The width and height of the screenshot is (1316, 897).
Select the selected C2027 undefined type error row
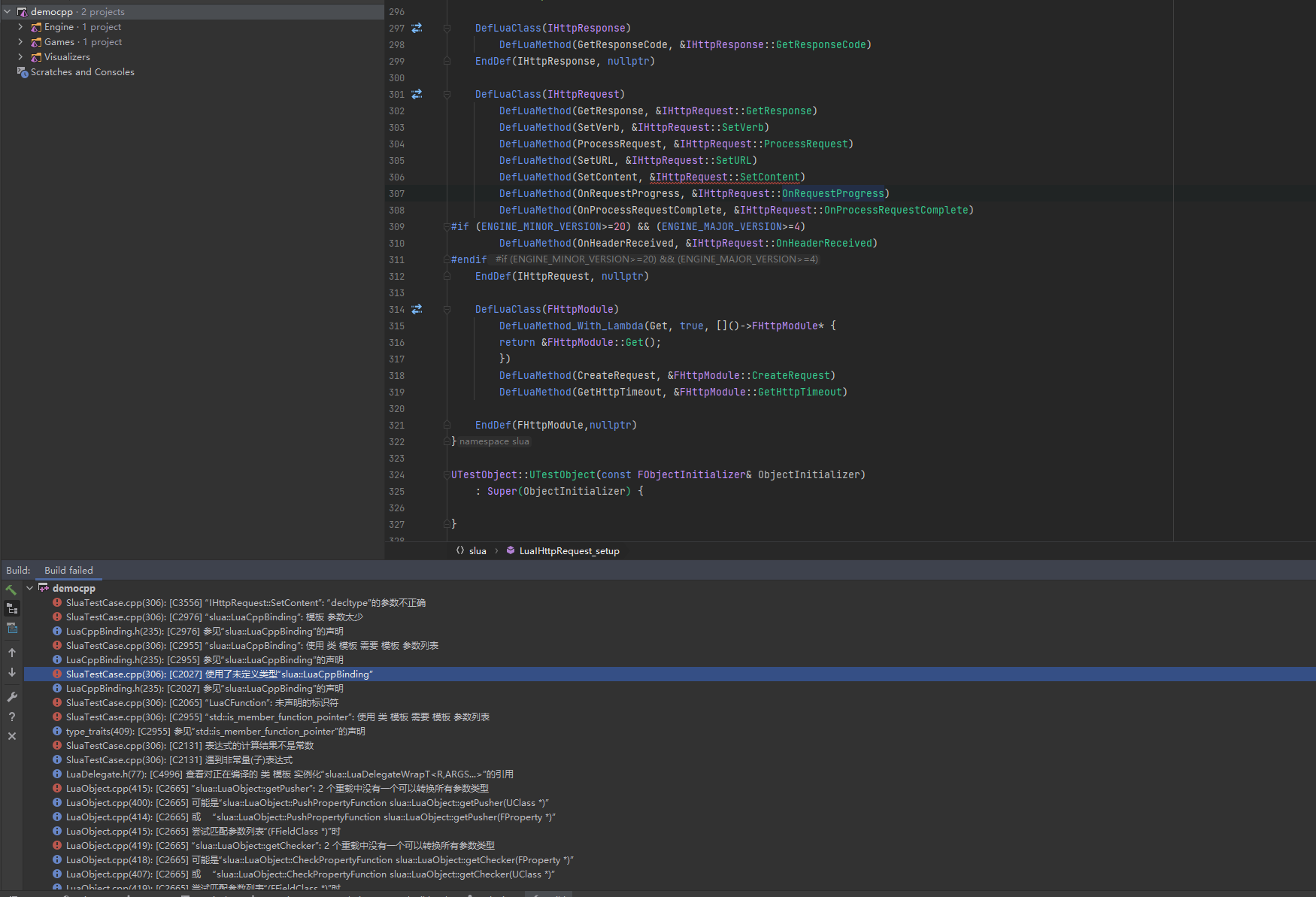(x=669, y=674)
